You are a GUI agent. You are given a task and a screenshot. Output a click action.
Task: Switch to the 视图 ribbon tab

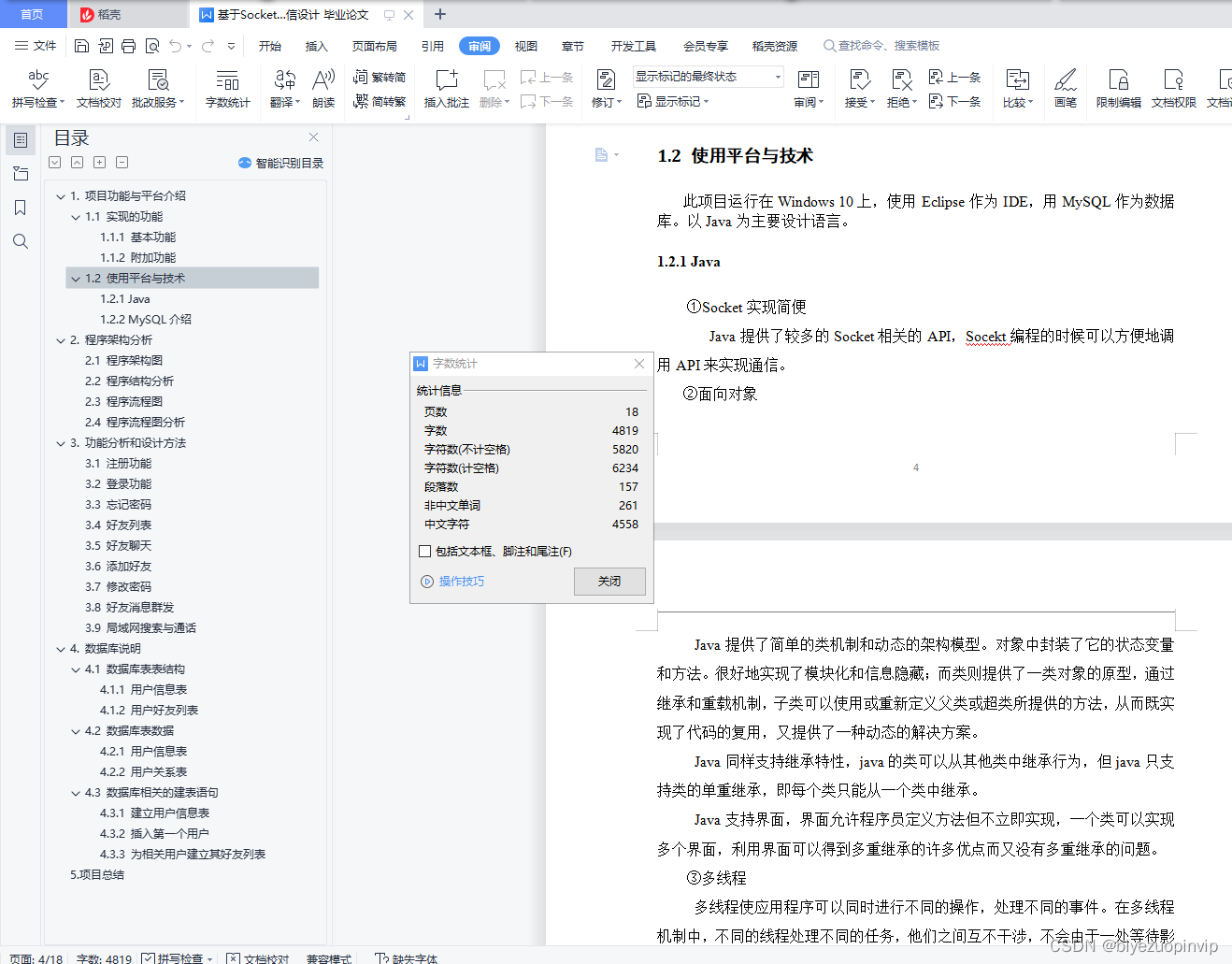point(526,46)
